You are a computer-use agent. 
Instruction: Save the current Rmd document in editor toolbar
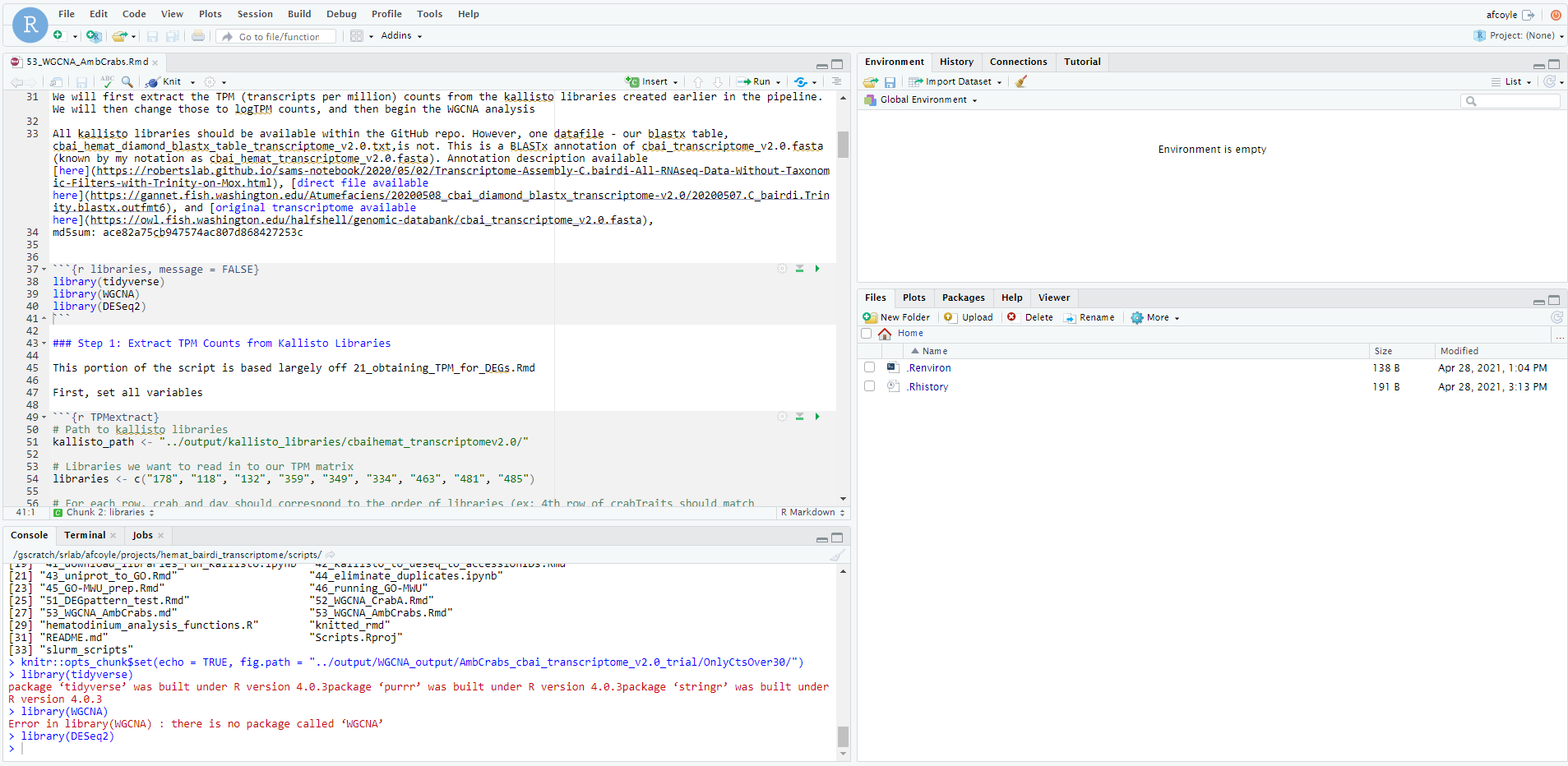[81, 82]
